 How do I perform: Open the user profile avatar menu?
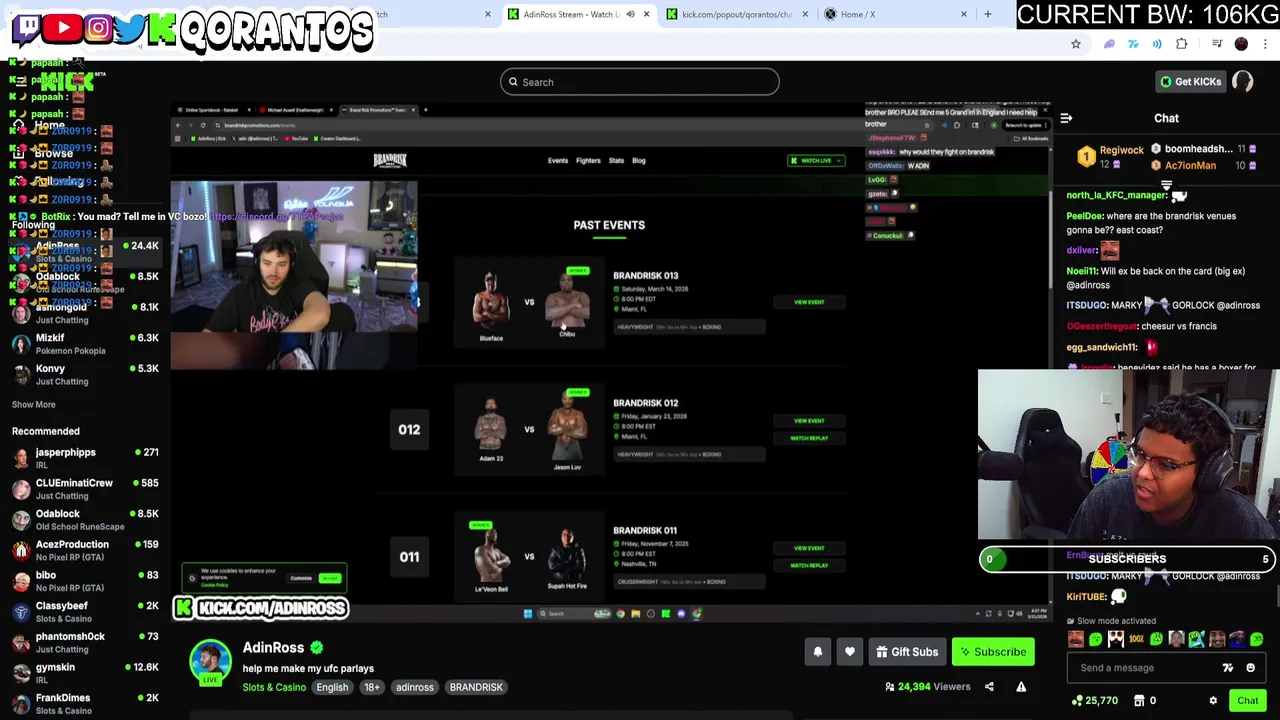tap(1243, 82)
